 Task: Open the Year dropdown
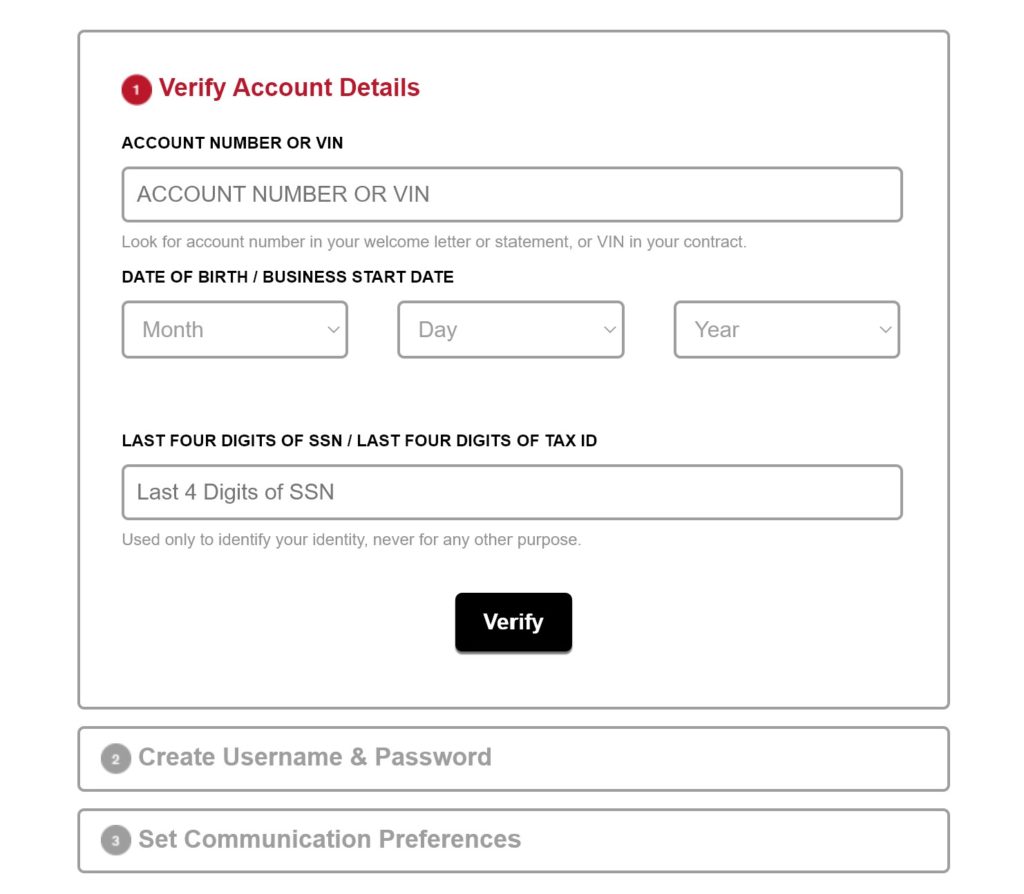(x=787, y=330)
